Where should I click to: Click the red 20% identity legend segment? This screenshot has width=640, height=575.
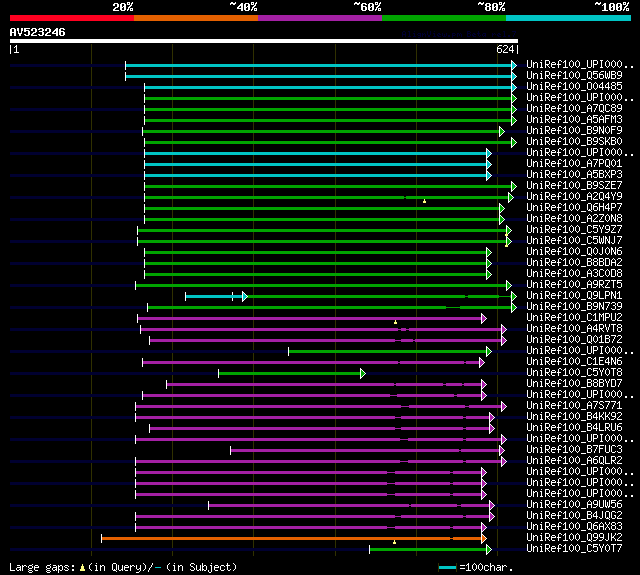point(72,18)
